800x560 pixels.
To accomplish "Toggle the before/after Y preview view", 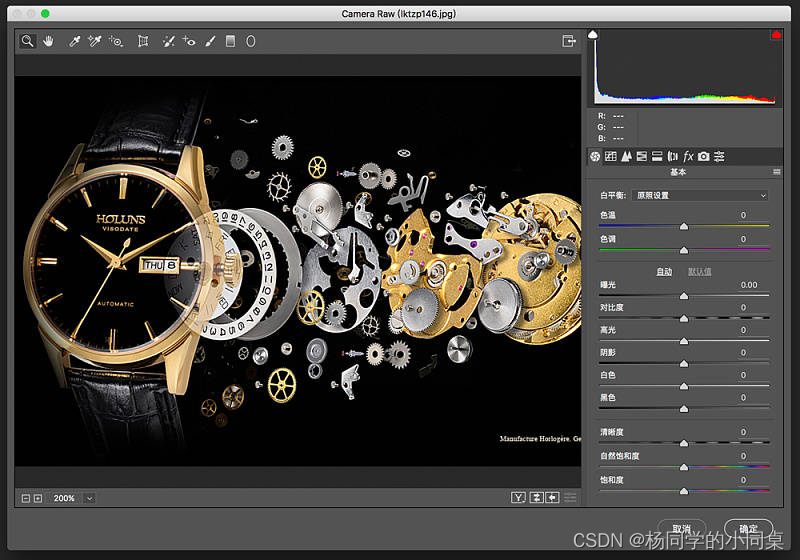I will point(518,497).
